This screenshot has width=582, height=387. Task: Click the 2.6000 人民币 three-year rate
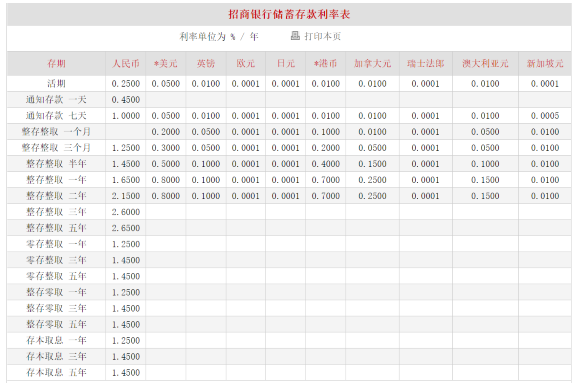point(126,212)
